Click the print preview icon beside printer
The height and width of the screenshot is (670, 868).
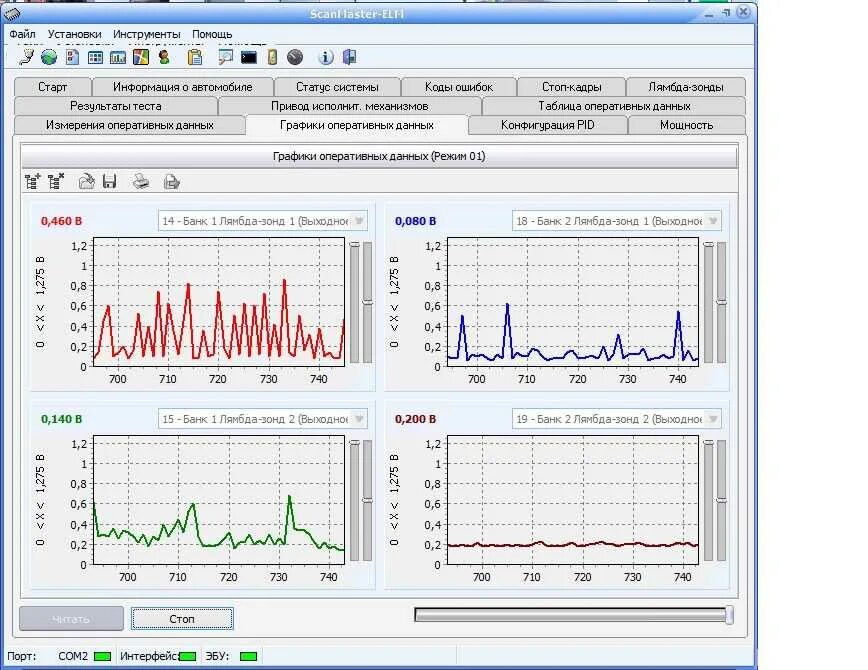click(x=172, y=181)
